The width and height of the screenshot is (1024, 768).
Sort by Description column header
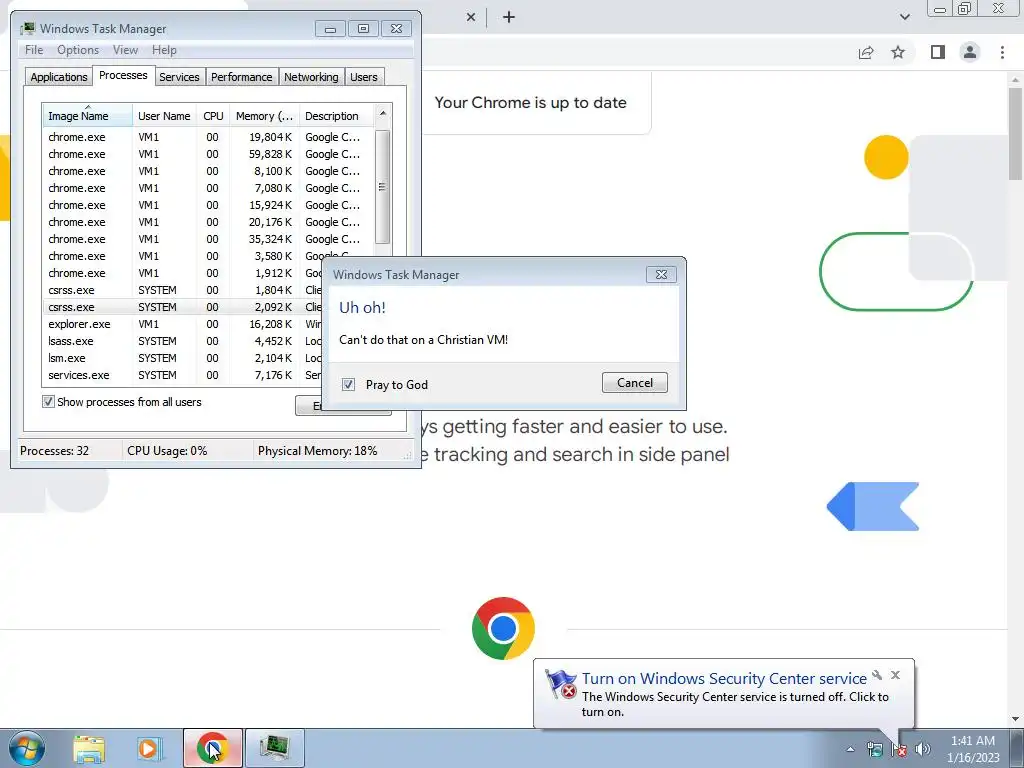[x=336, y=116]
